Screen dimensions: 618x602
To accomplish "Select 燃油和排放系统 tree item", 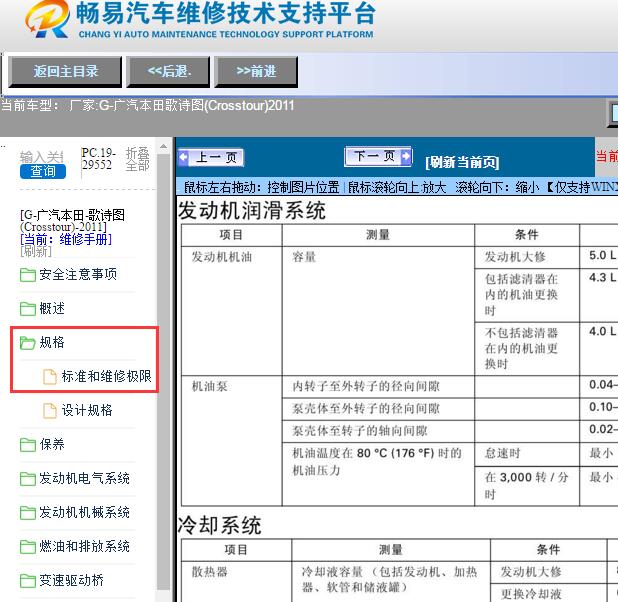I will point(84,546).
